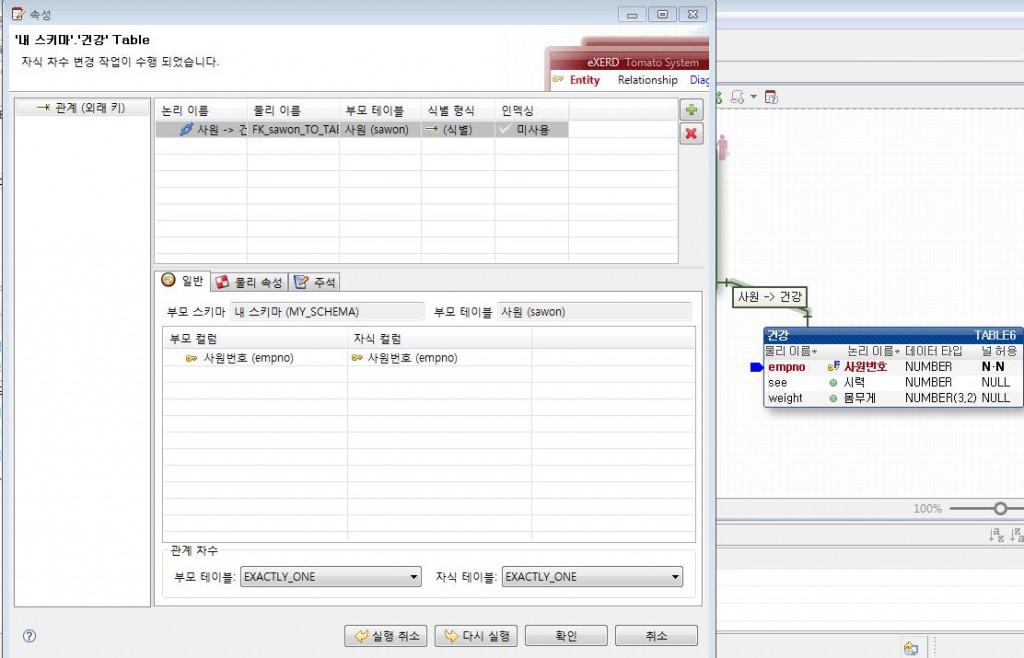Screen dimensions: 1024x658
Task: Delete the selected relation with the red X
Action: pos(692,134)
